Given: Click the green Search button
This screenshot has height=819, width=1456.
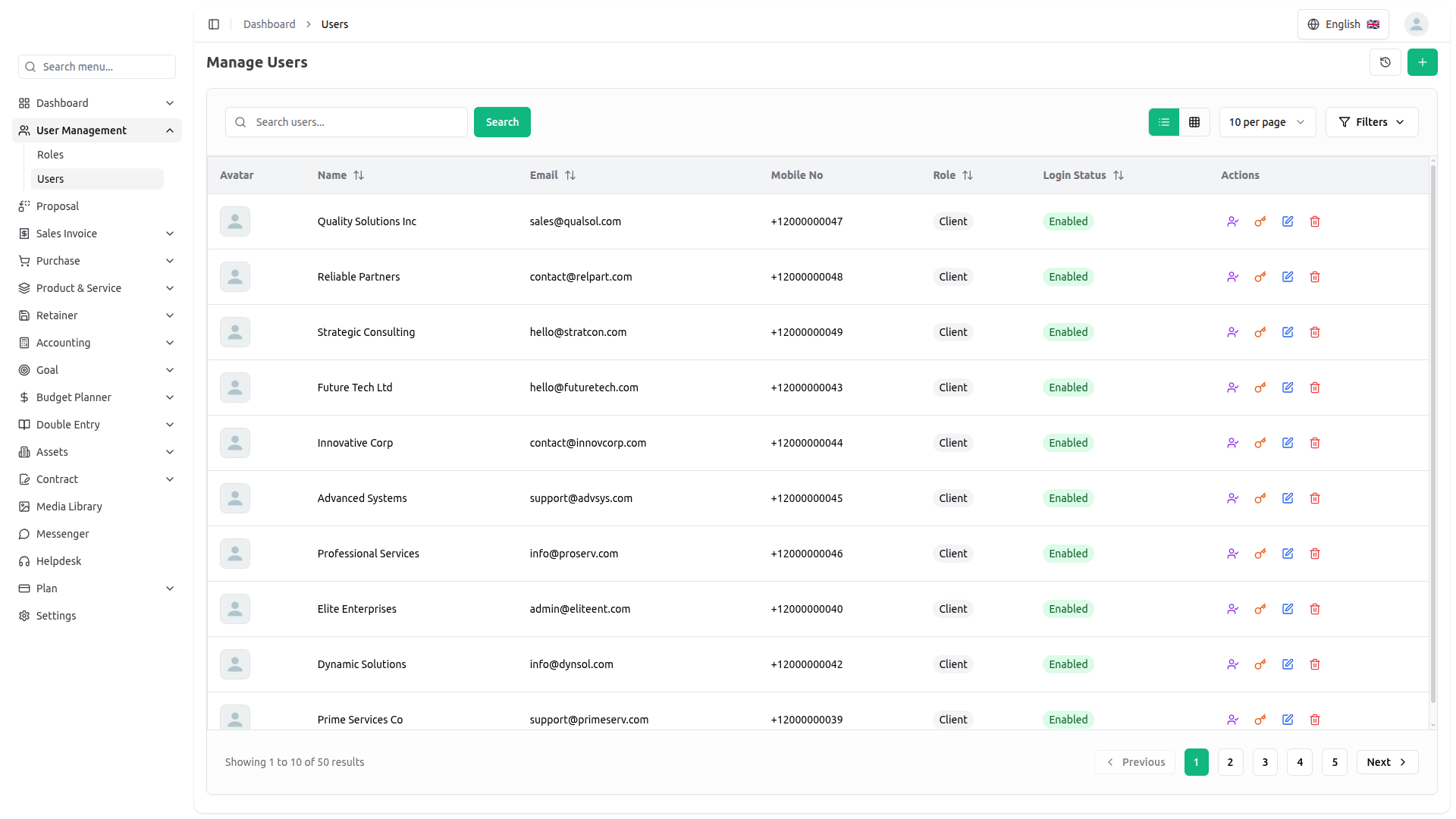Looking at the screenshot, I should click(x=502, y=122).
